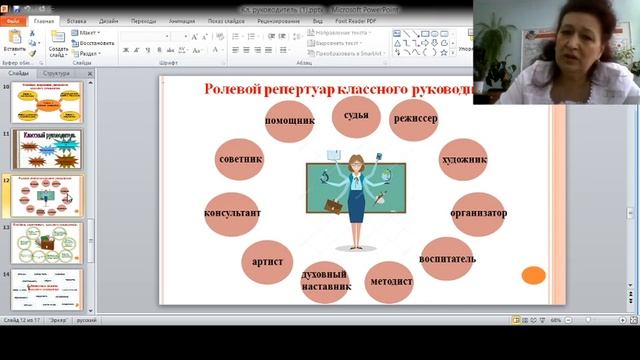Open Text Direction (Направление текста) dropdown
640x360 pixels.
pos(340,33)
